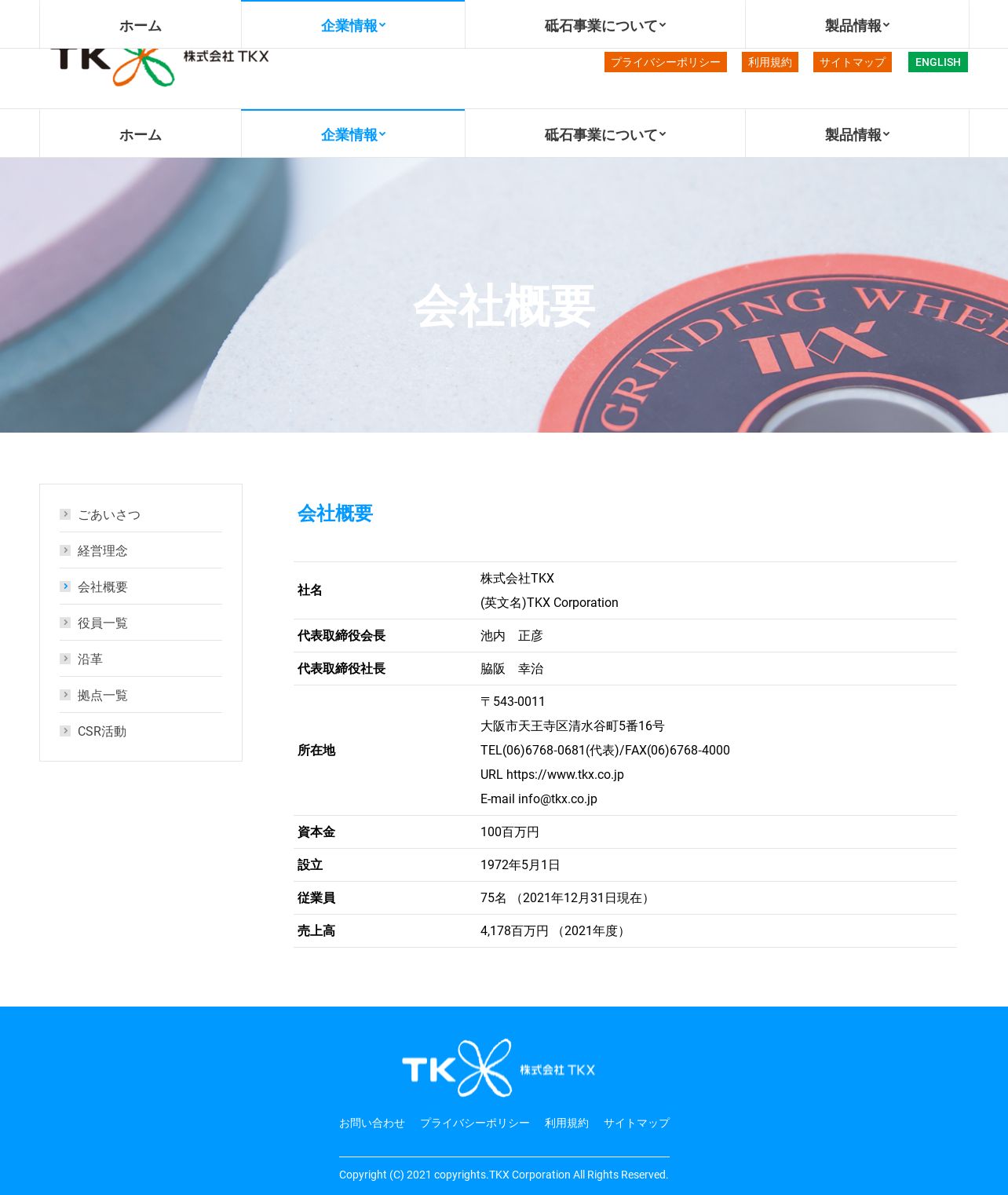Open ごあいさつ in the sidebar
The image size is (1008, 1195).
click(x=109, y=515)
